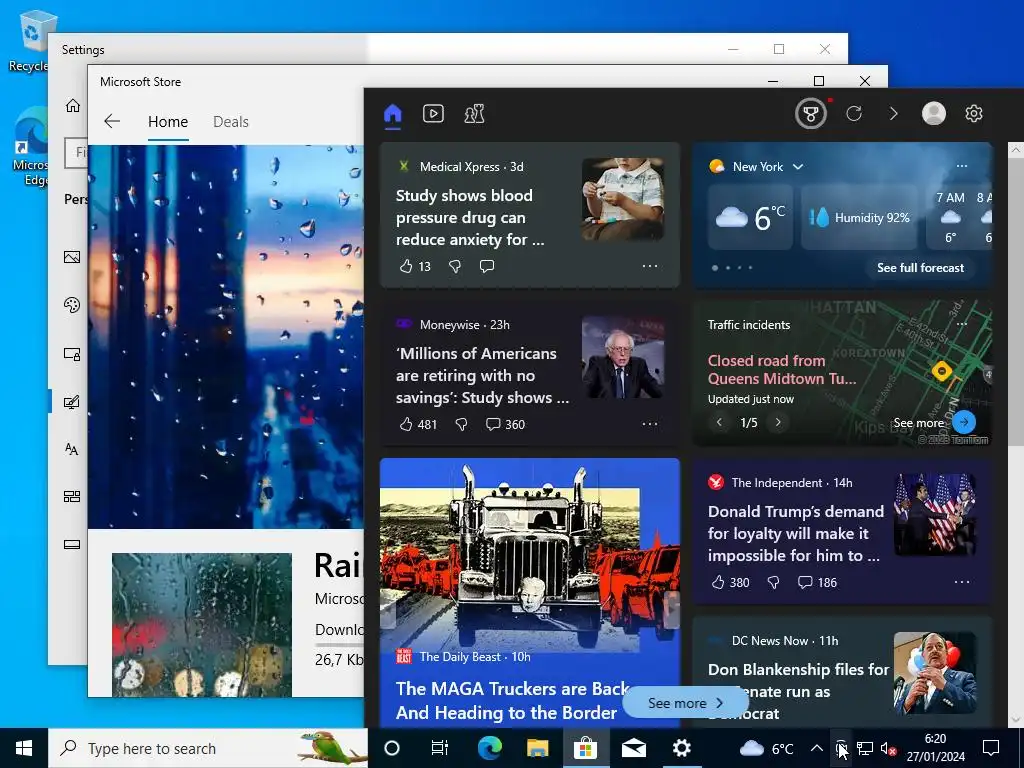The image size is (1024, 768).
Task: Open Task View on taskbar
Action: (440, 748)
